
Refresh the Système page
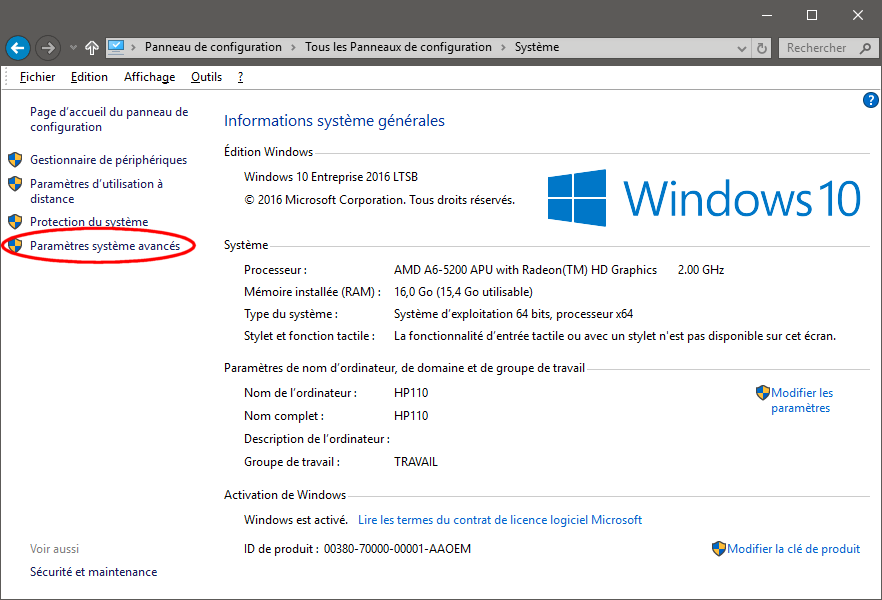tap(762, 48)
